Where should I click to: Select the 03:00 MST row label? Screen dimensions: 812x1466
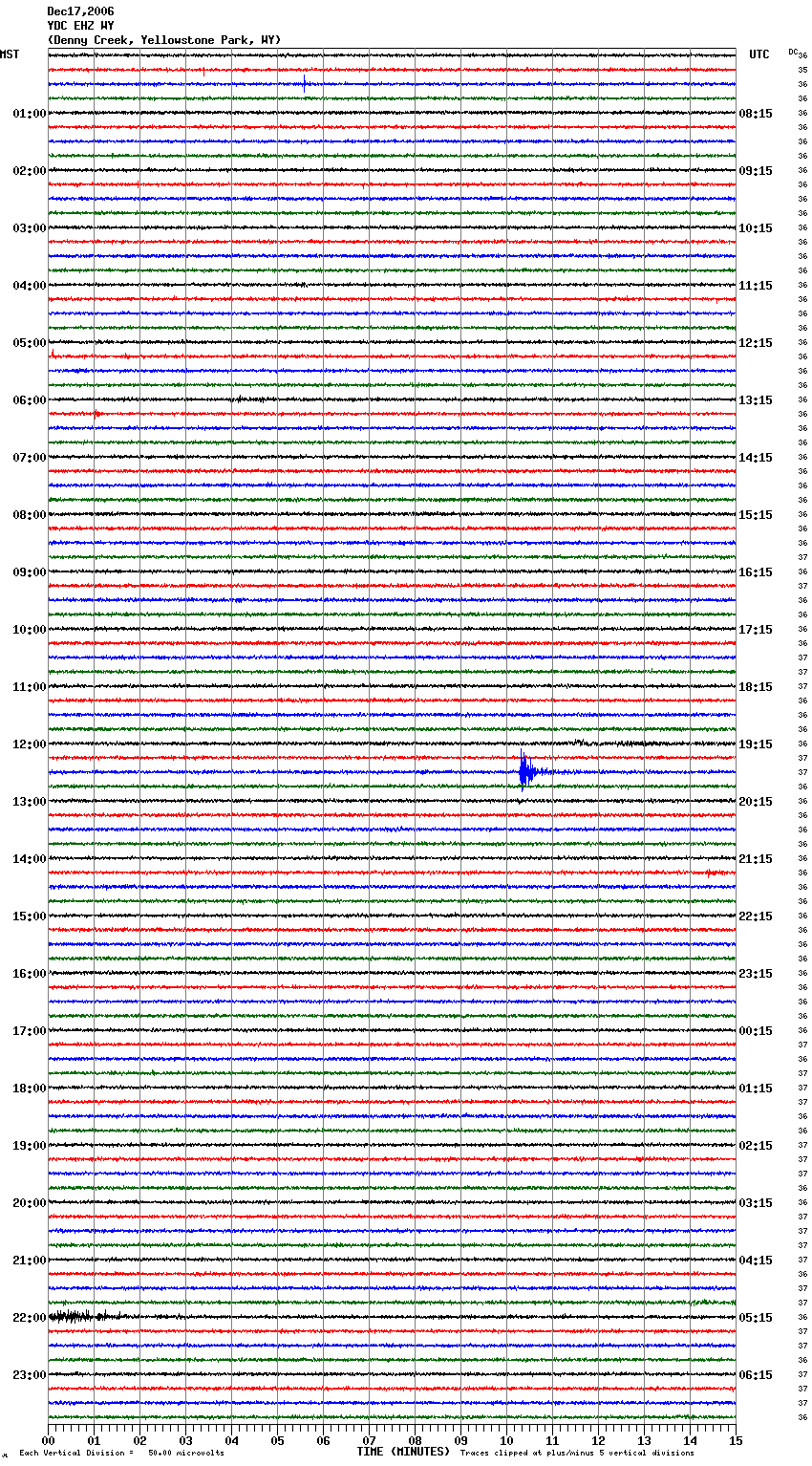(x=29, y=228)
